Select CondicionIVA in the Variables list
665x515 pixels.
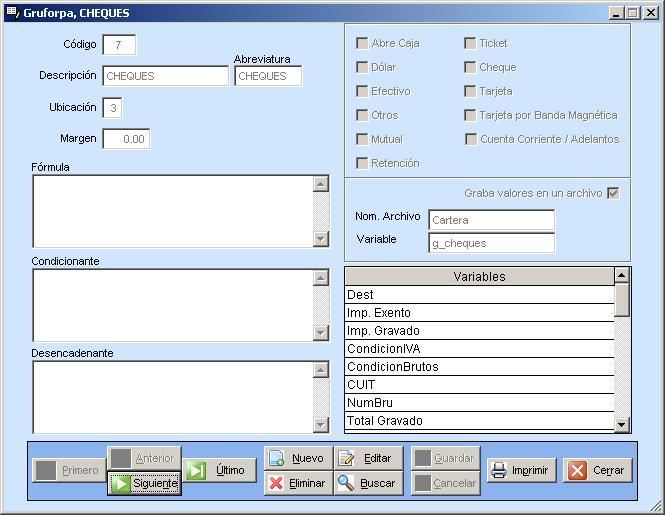pyautogui.click(x=478, y=349)
